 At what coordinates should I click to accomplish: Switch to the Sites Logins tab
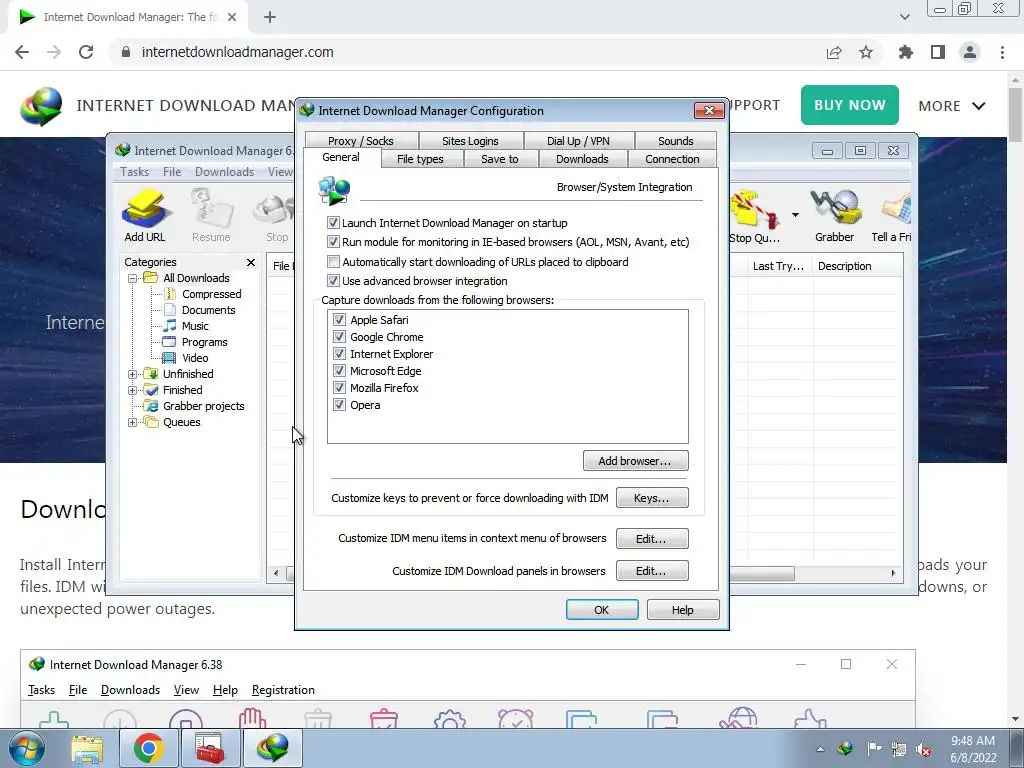470,141
